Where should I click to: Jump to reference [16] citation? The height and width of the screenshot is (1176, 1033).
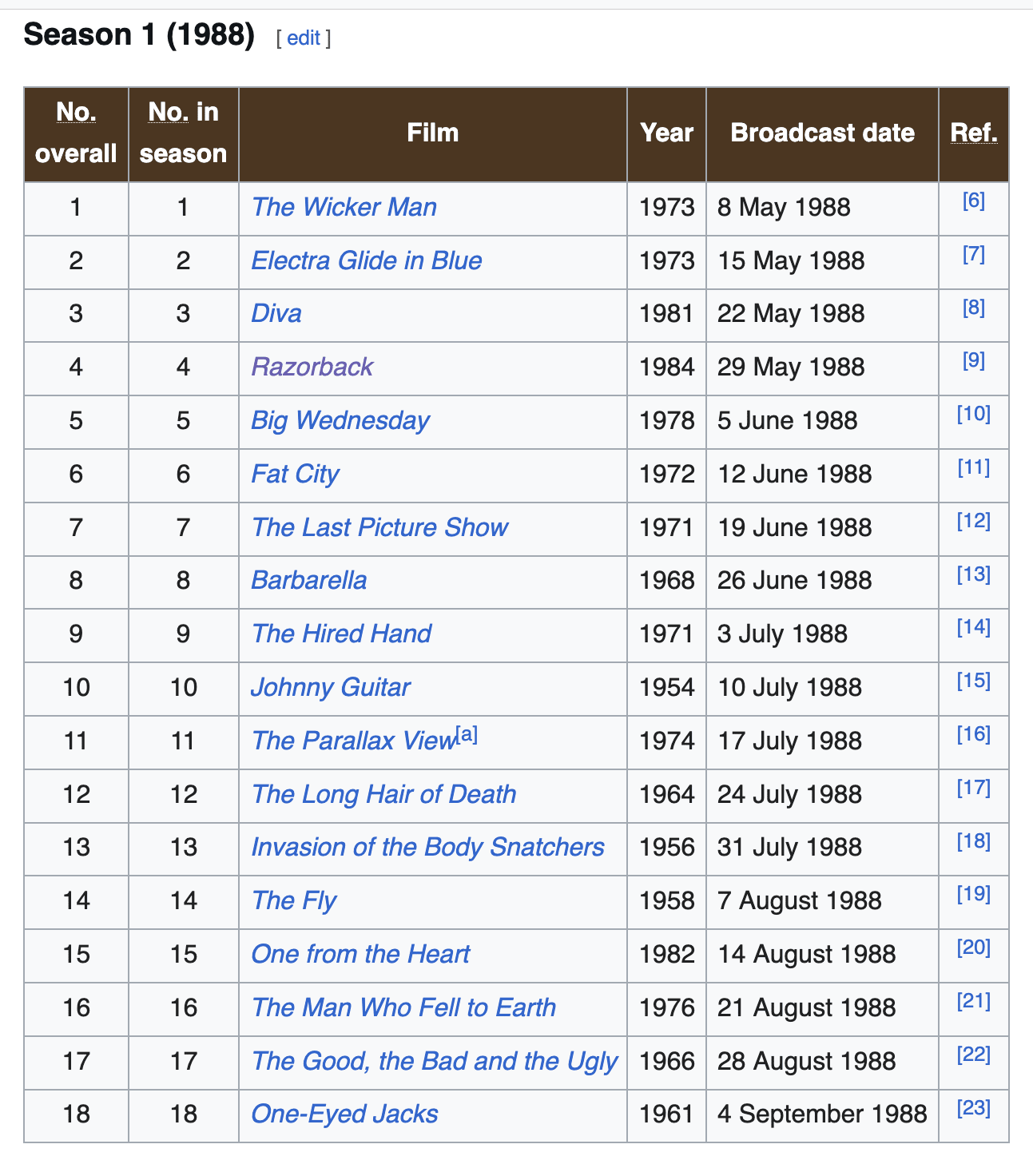pos(974,734)
